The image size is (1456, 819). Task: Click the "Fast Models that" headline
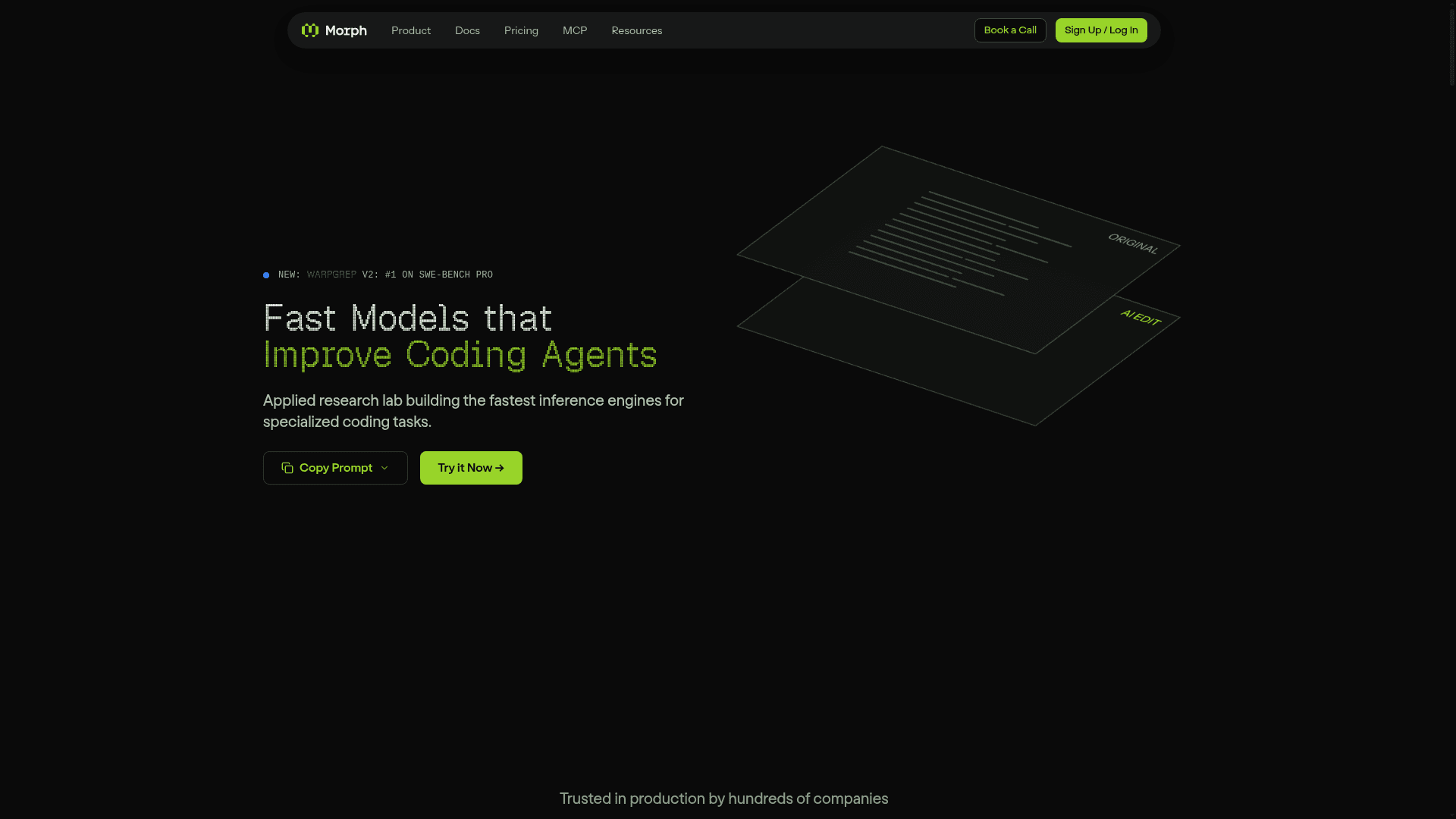408,318
